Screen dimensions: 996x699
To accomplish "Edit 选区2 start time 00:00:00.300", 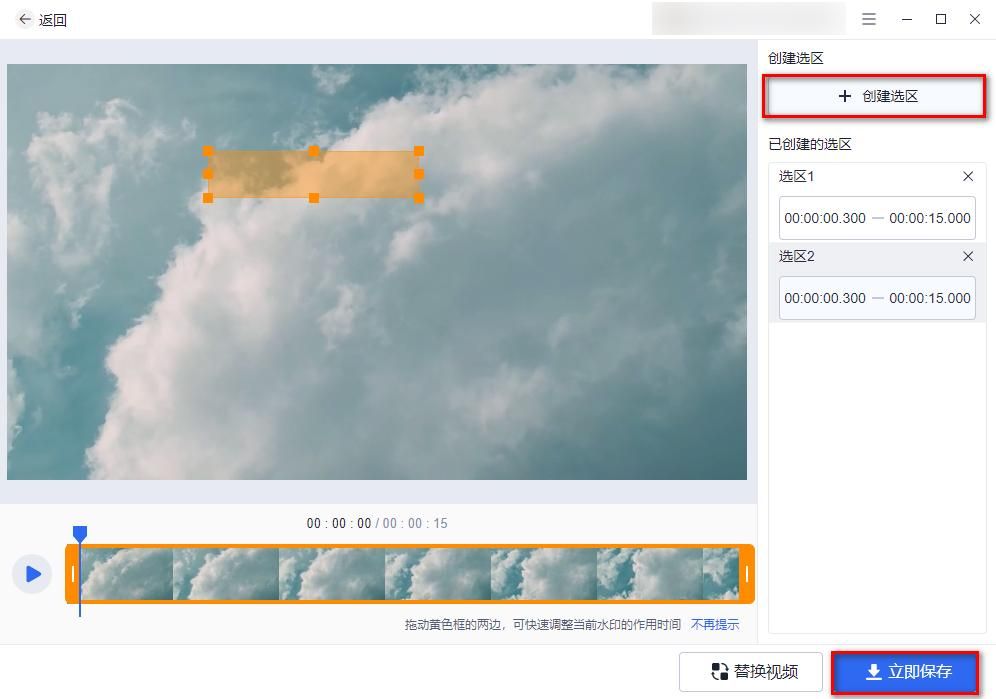I will (x=824, y=298).
